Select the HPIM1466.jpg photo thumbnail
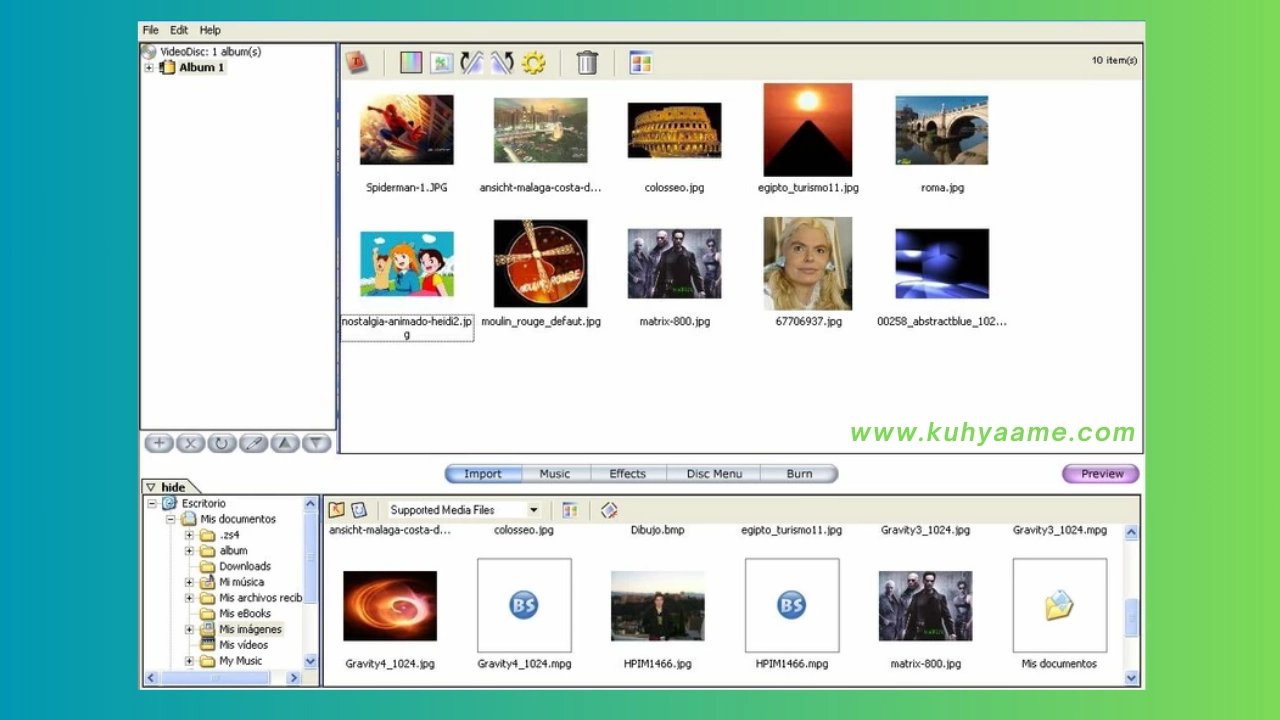 coord(658,606)
